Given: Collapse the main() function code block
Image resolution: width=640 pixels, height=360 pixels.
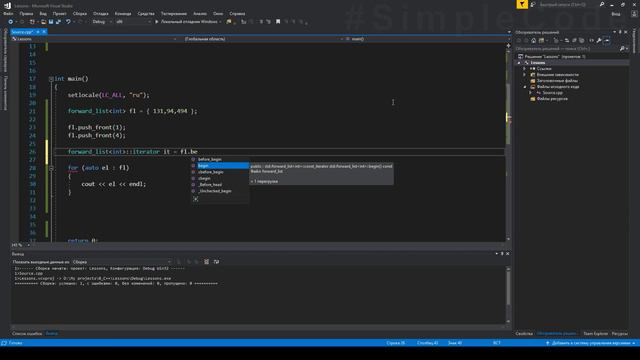Looking at the screenshot, I should 51,79.
